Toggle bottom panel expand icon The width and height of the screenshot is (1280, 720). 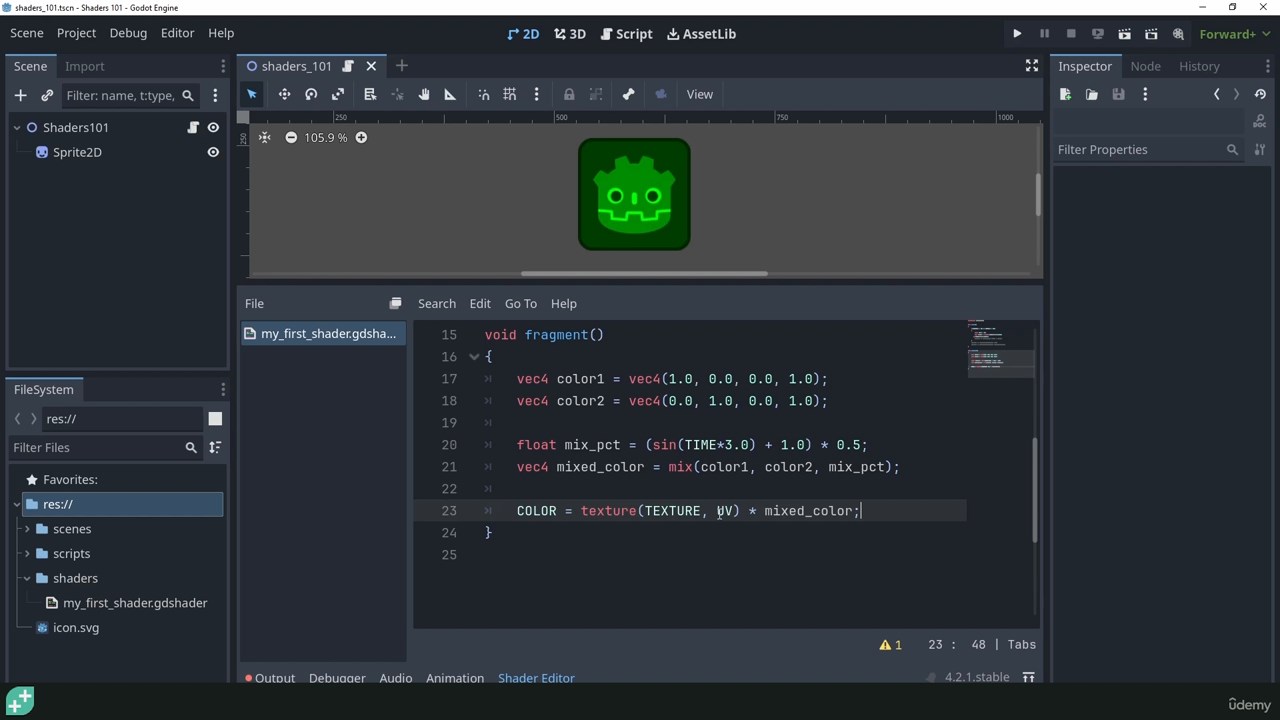click(1028, 677)
